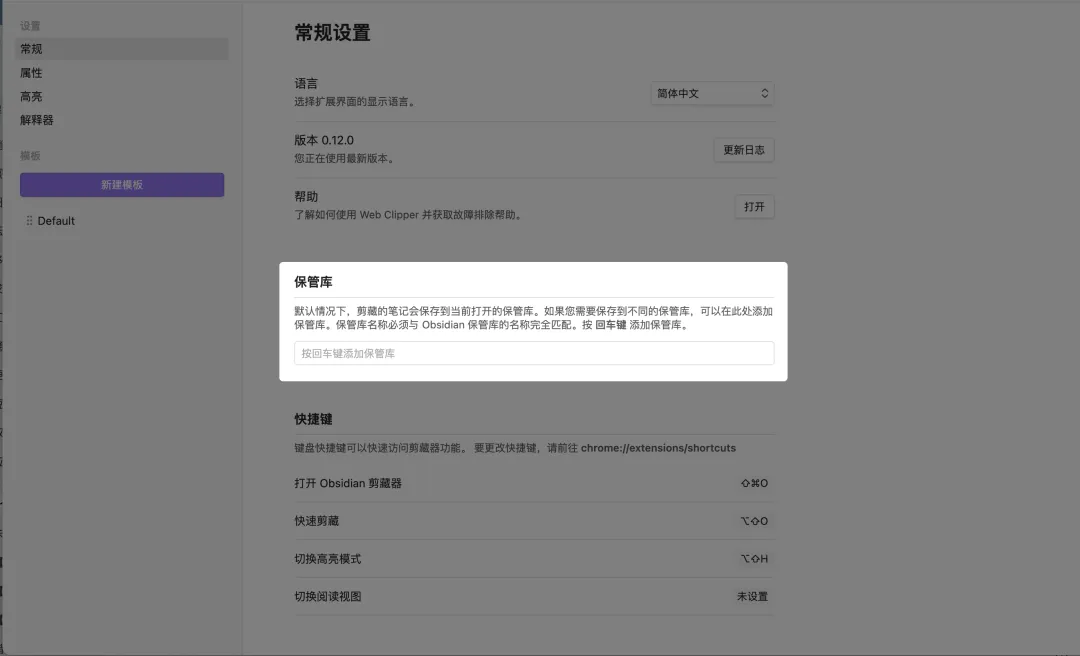Click the 版本 0.12.0 label

pyautogui.click(x=324, y=140)
